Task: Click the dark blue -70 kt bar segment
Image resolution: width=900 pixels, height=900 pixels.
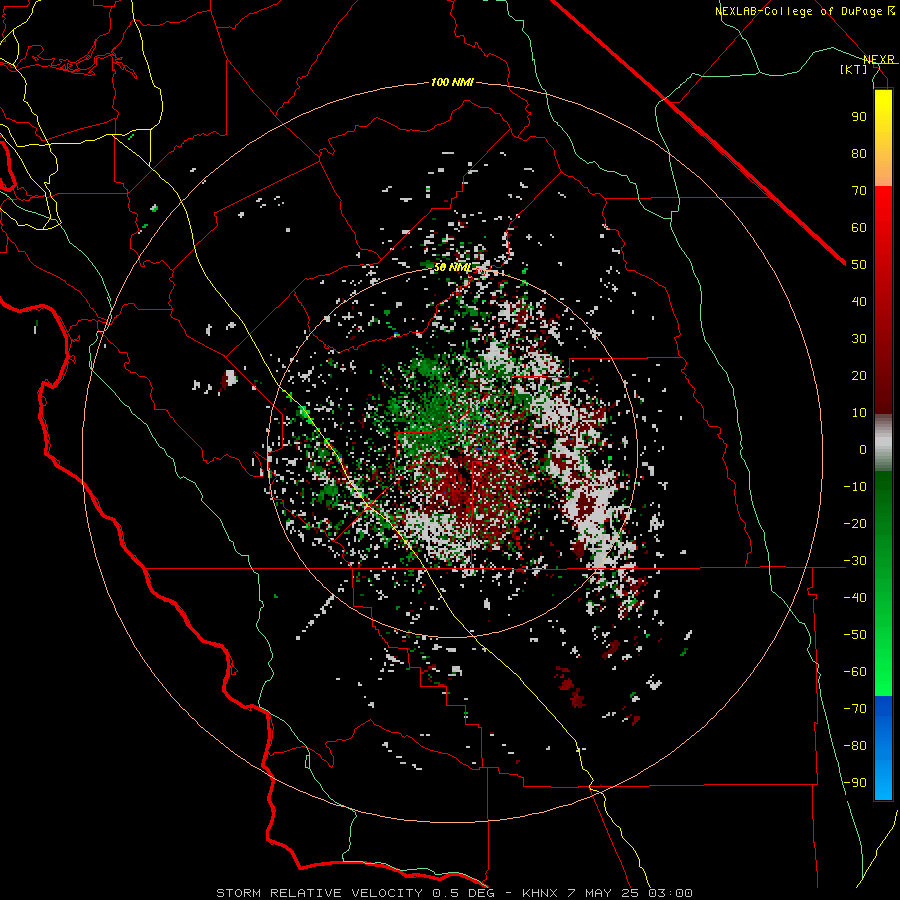Action: pyautogui.click(x=883, y=709)
